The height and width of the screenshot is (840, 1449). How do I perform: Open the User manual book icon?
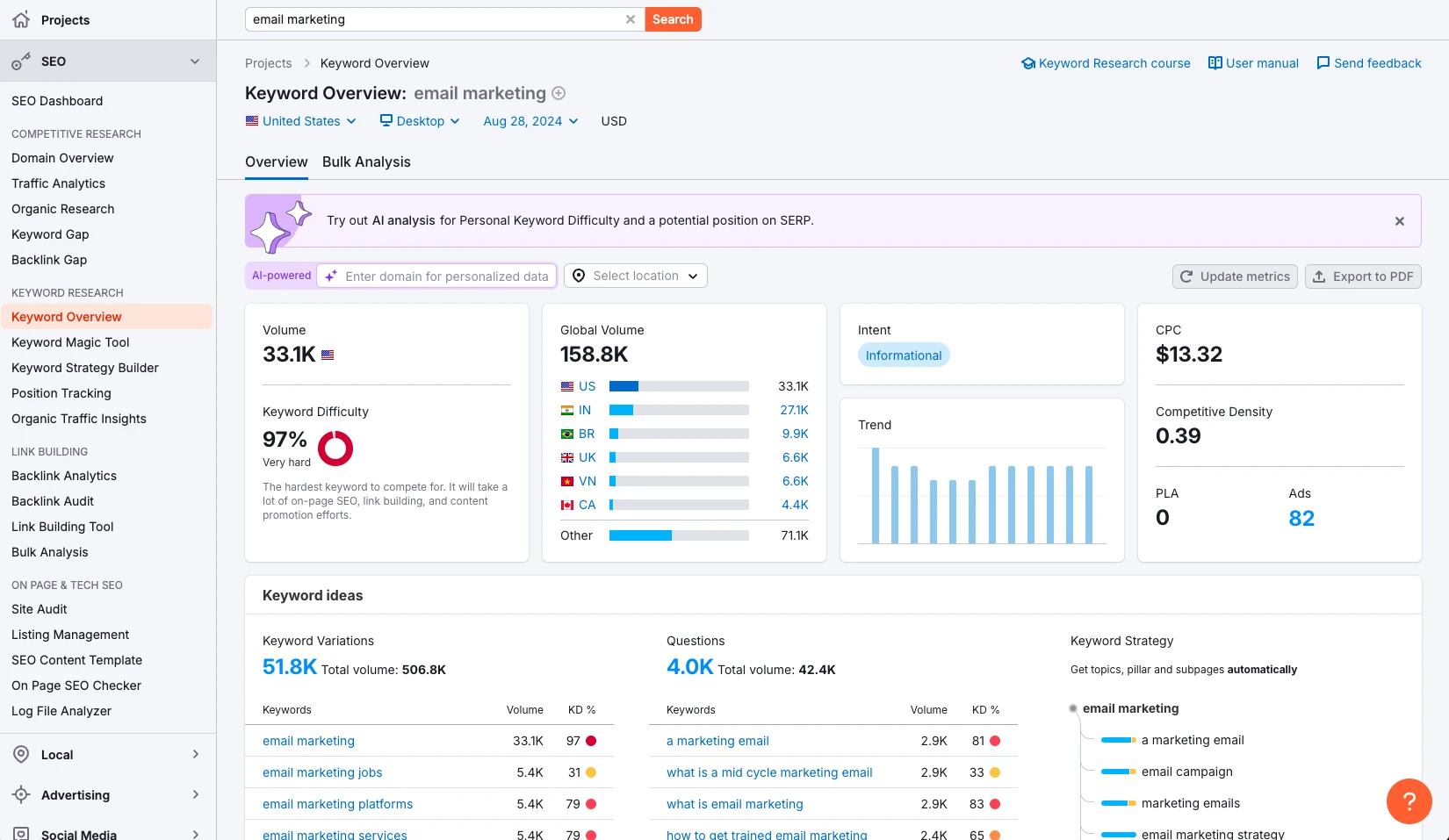click(1215, 63)
